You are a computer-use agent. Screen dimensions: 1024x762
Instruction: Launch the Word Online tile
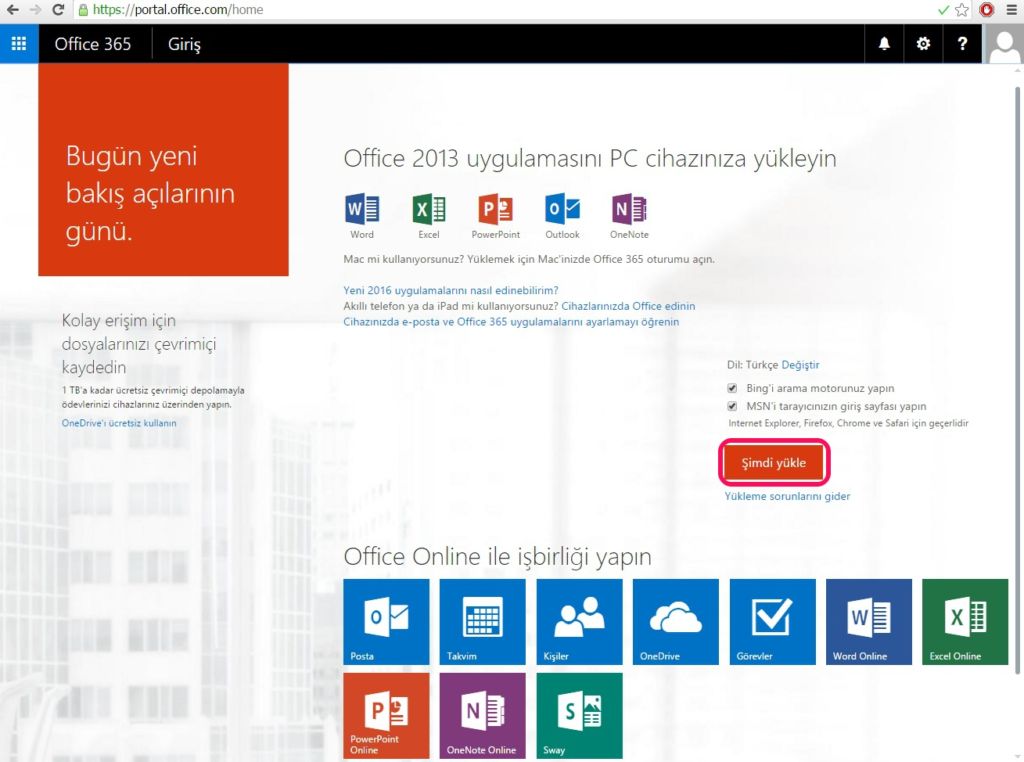click(x=869, y=622)
